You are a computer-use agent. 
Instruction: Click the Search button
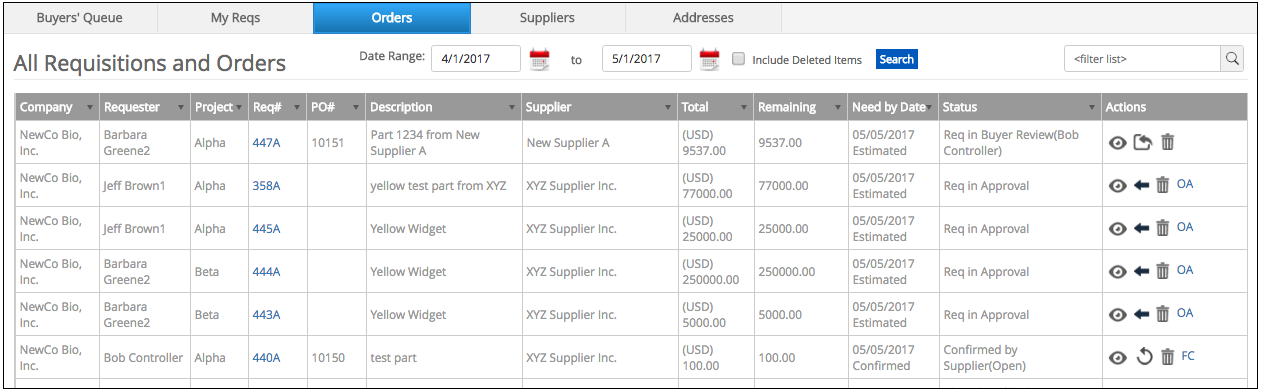[x=896, y=59]
